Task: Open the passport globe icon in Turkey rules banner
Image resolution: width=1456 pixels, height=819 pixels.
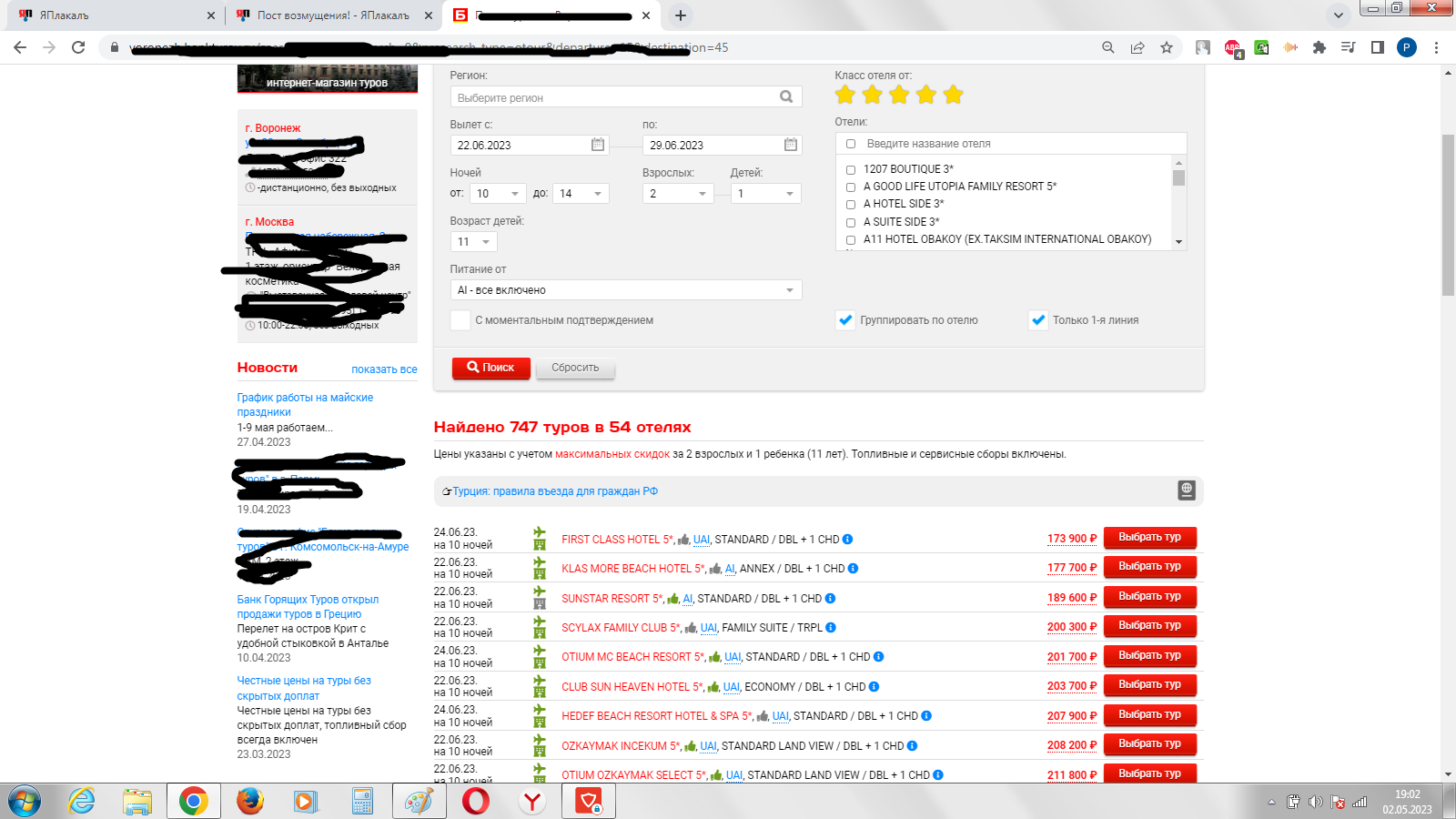Action: tap(1187, 490)
